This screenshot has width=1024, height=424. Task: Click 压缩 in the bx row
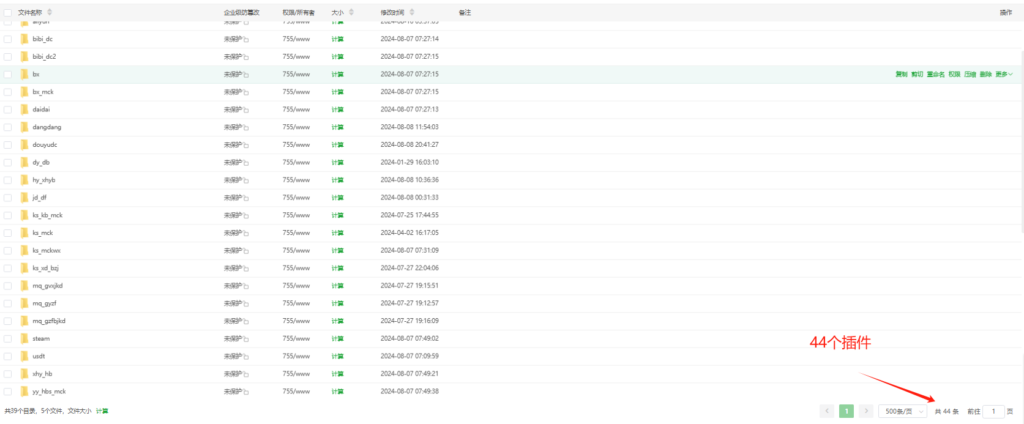[x=970, y=74]
